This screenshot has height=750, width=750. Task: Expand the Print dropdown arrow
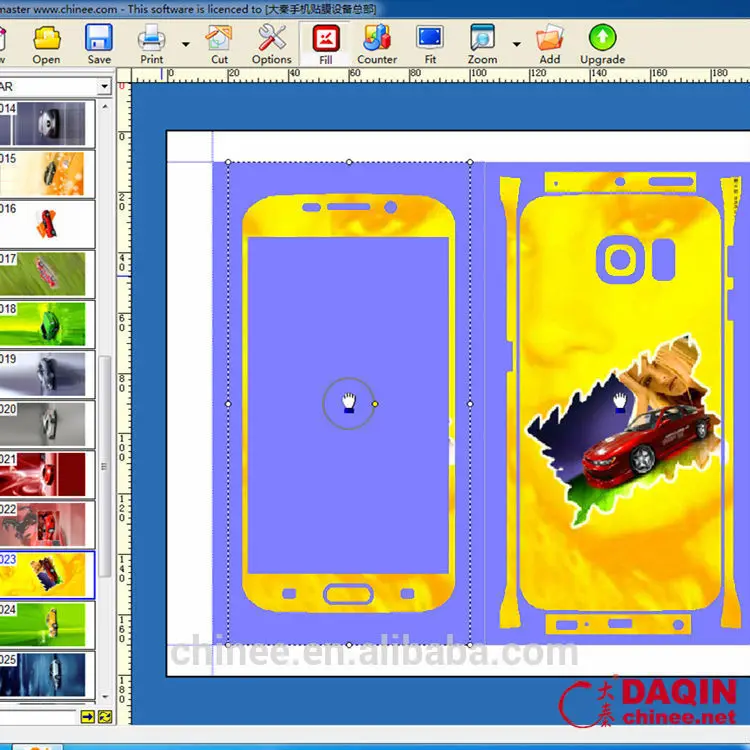click(185, 44)
